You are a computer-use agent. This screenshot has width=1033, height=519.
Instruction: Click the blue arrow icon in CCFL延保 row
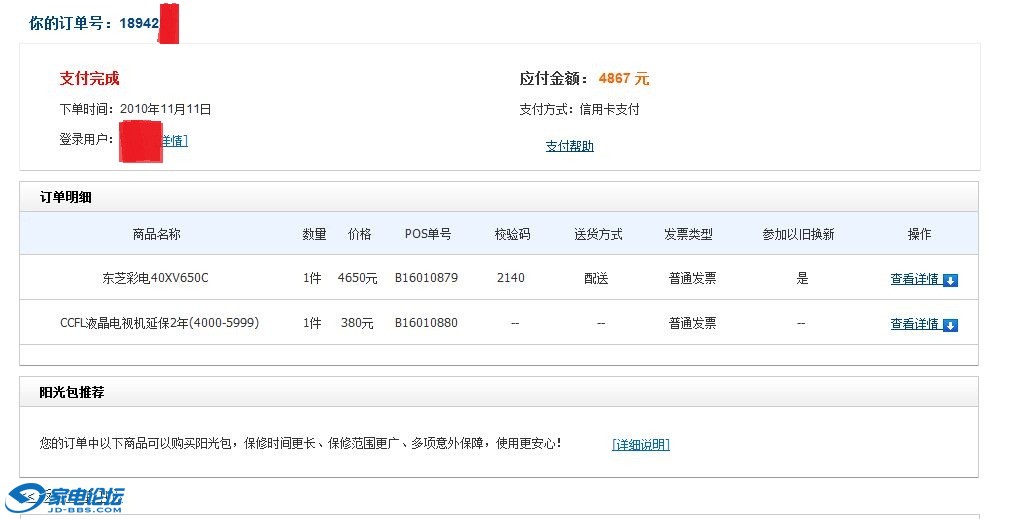coord(950,325)
